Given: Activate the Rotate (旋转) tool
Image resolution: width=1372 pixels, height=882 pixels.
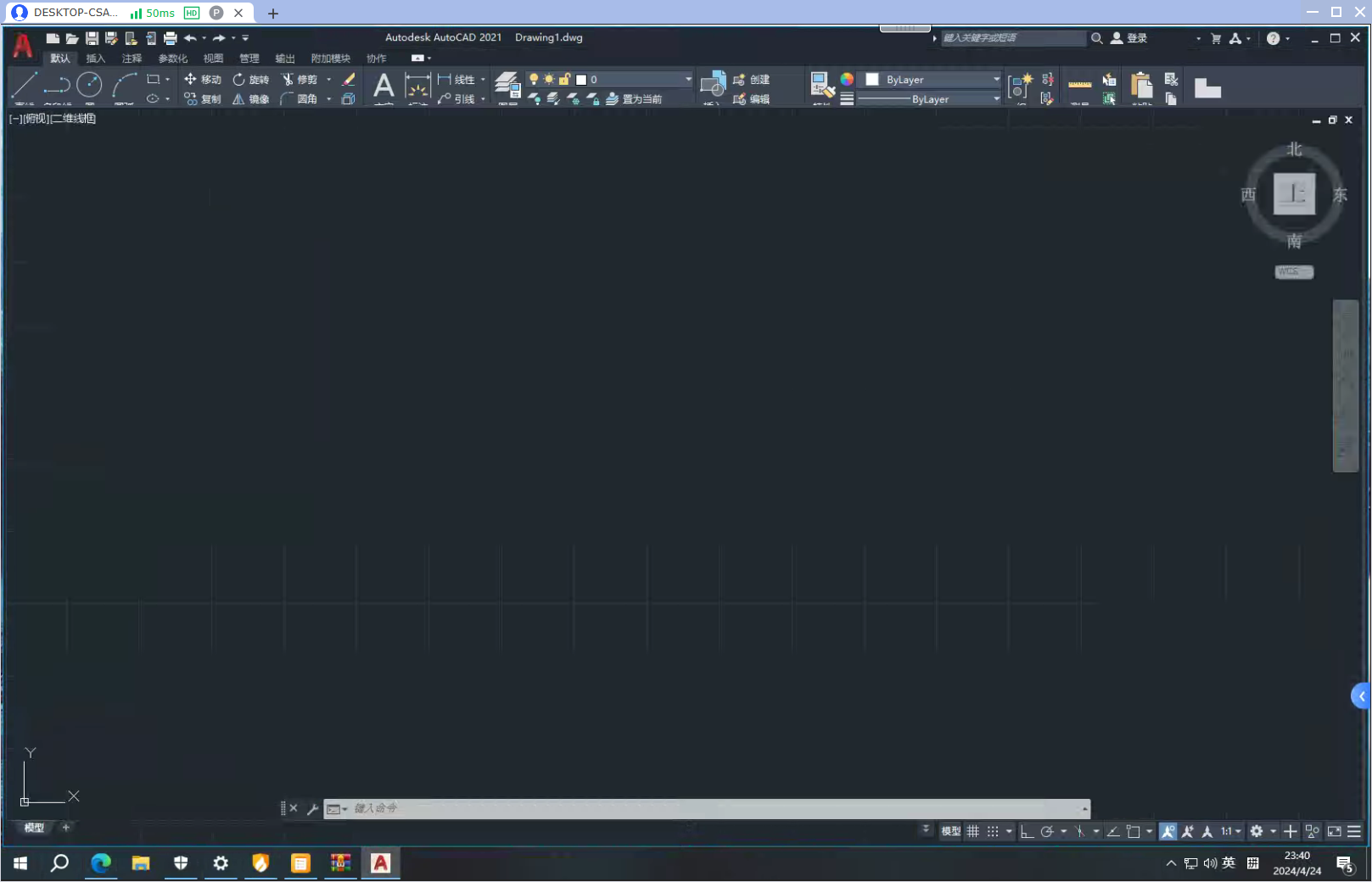Looking at the screenshot, I should [x=251, y=80].
